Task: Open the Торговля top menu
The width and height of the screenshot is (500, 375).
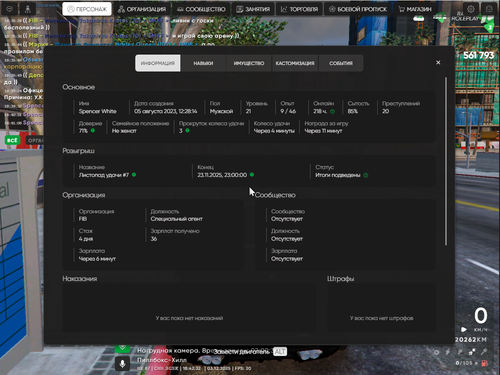Action: point(299,9)
